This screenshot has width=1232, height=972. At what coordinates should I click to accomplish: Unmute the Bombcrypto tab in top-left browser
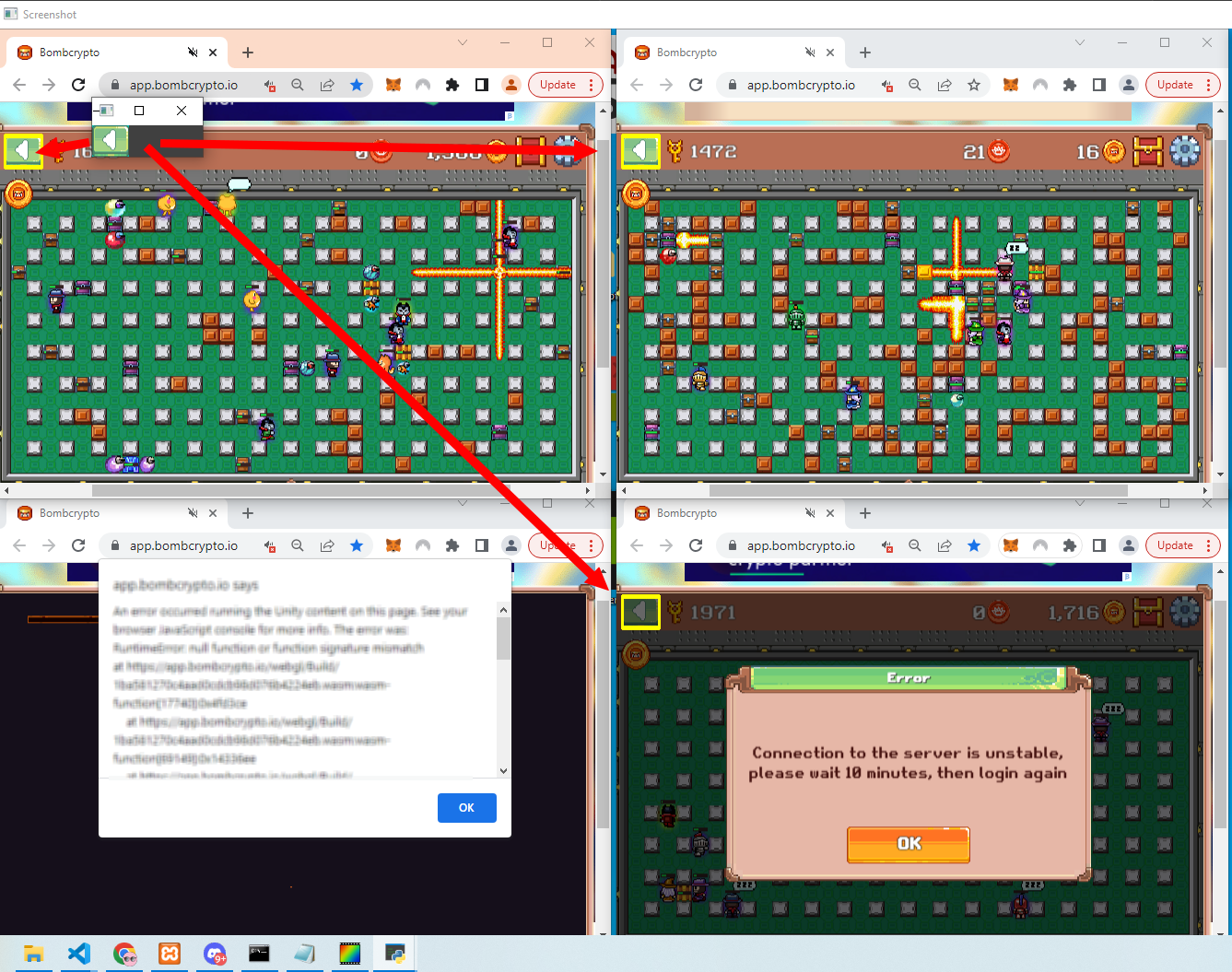click(x=193, y=53)
